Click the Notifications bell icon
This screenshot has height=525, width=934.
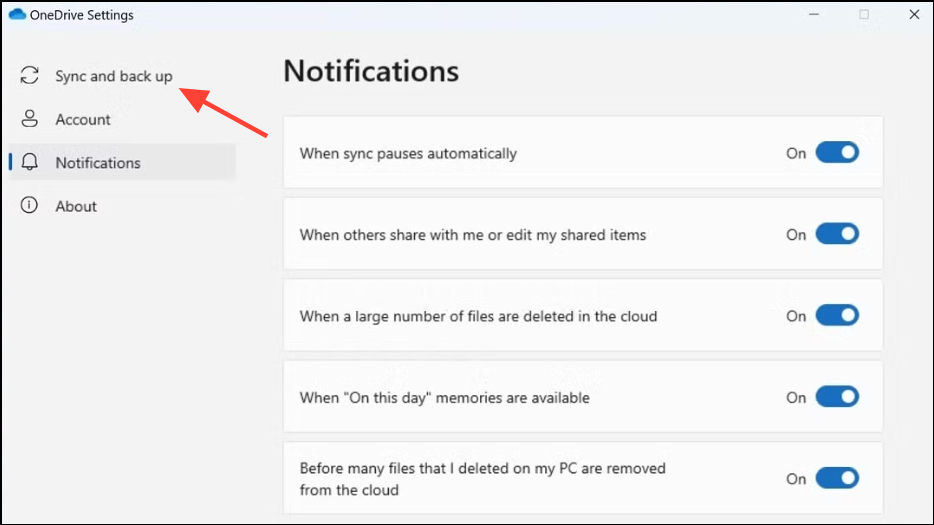(30, 162)
